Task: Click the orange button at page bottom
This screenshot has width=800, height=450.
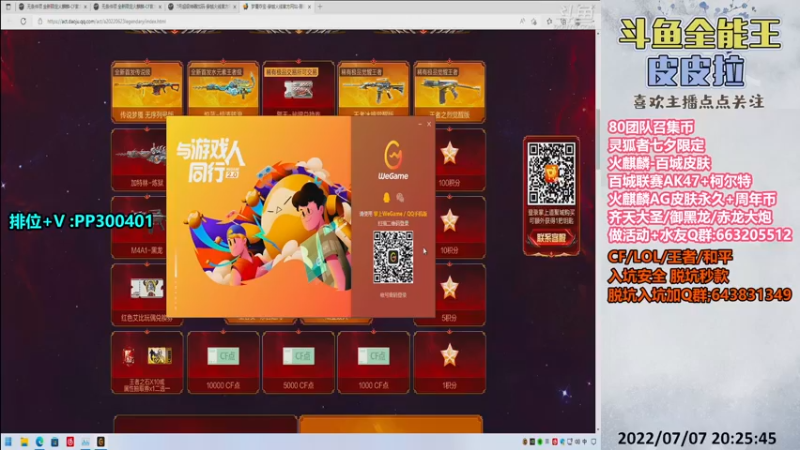Action: 391,424
